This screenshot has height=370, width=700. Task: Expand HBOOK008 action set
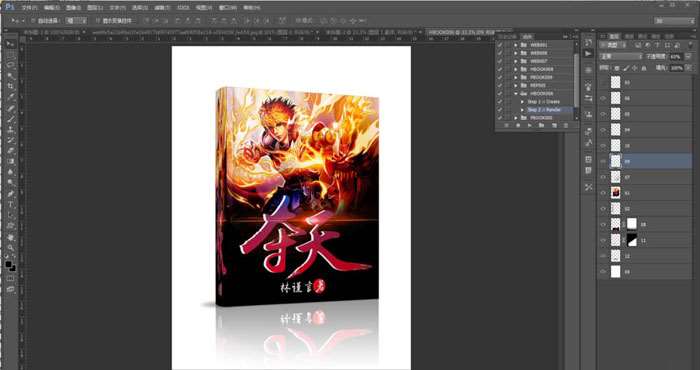516,69
